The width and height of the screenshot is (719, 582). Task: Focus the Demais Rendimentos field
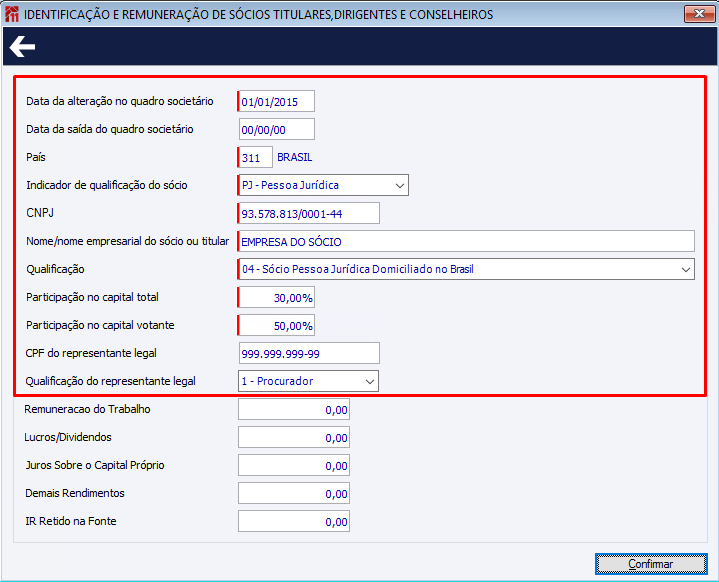(x=294, y=493)
